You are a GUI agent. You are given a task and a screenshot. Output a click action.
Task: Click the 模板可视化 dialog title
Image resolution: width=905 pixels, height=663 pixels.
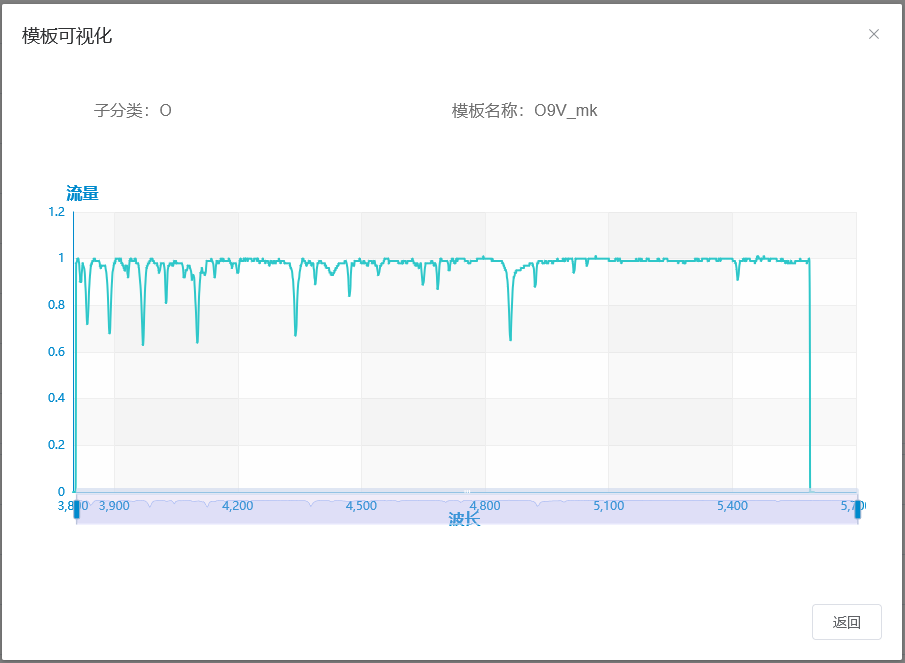67,36
